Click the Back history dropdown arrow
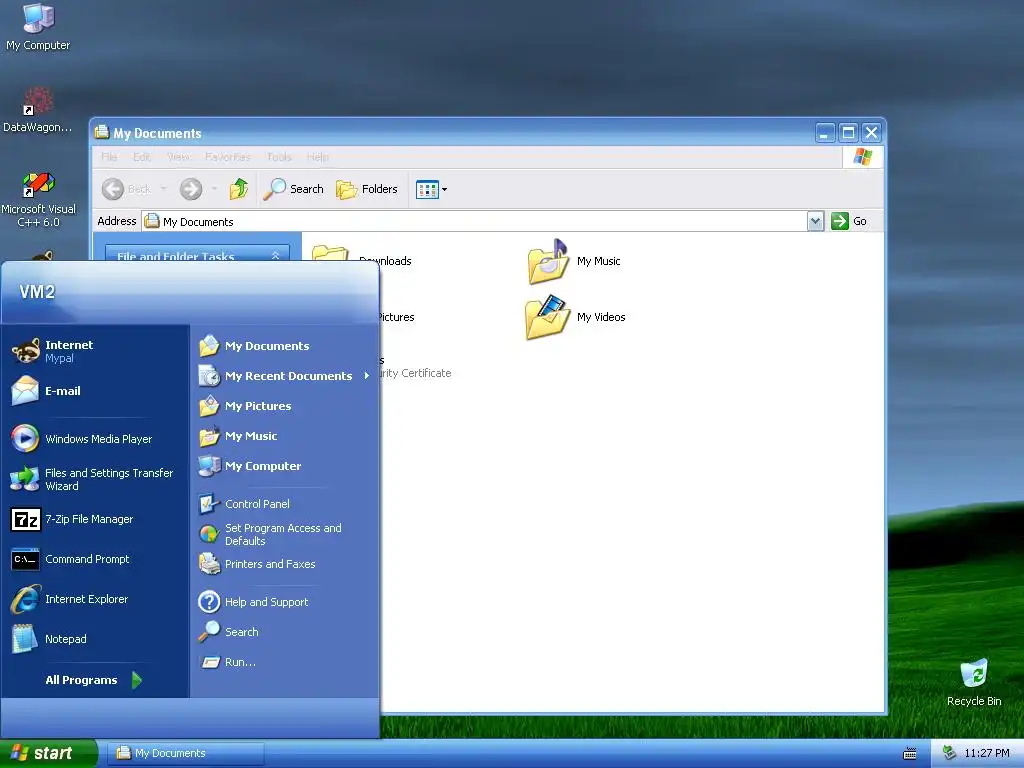1024x768 pixels. (x=164, y=189)
